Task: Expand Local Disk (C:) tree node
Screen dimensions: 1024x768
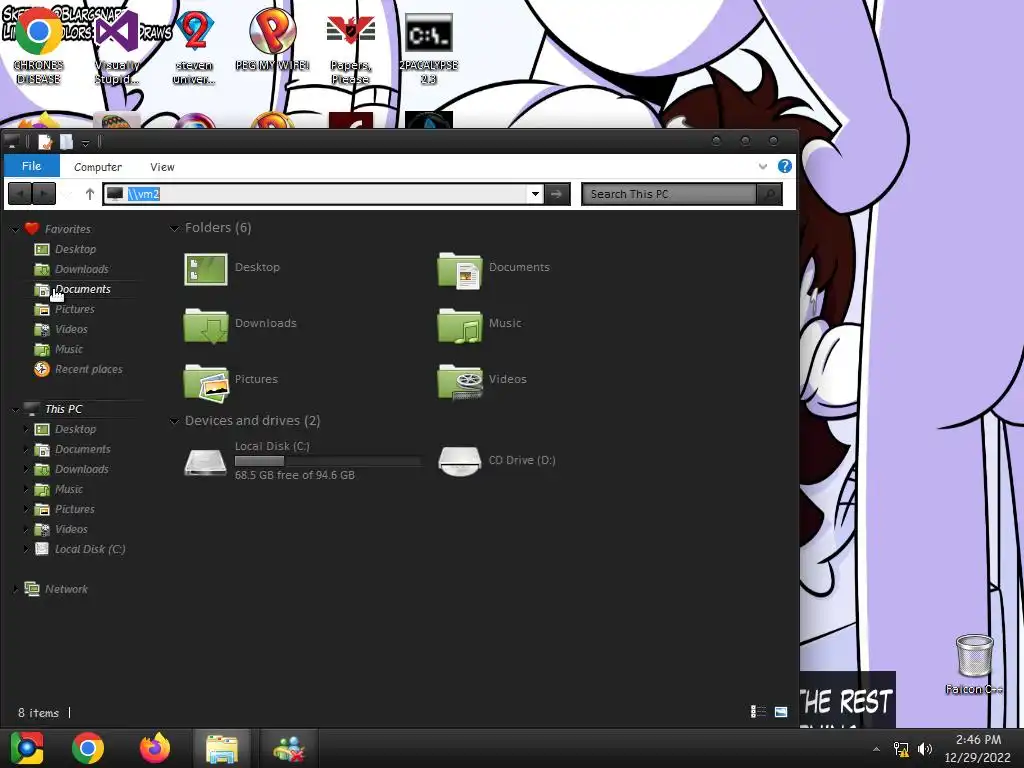Action: pyautogui.click(x=25, y=549)
